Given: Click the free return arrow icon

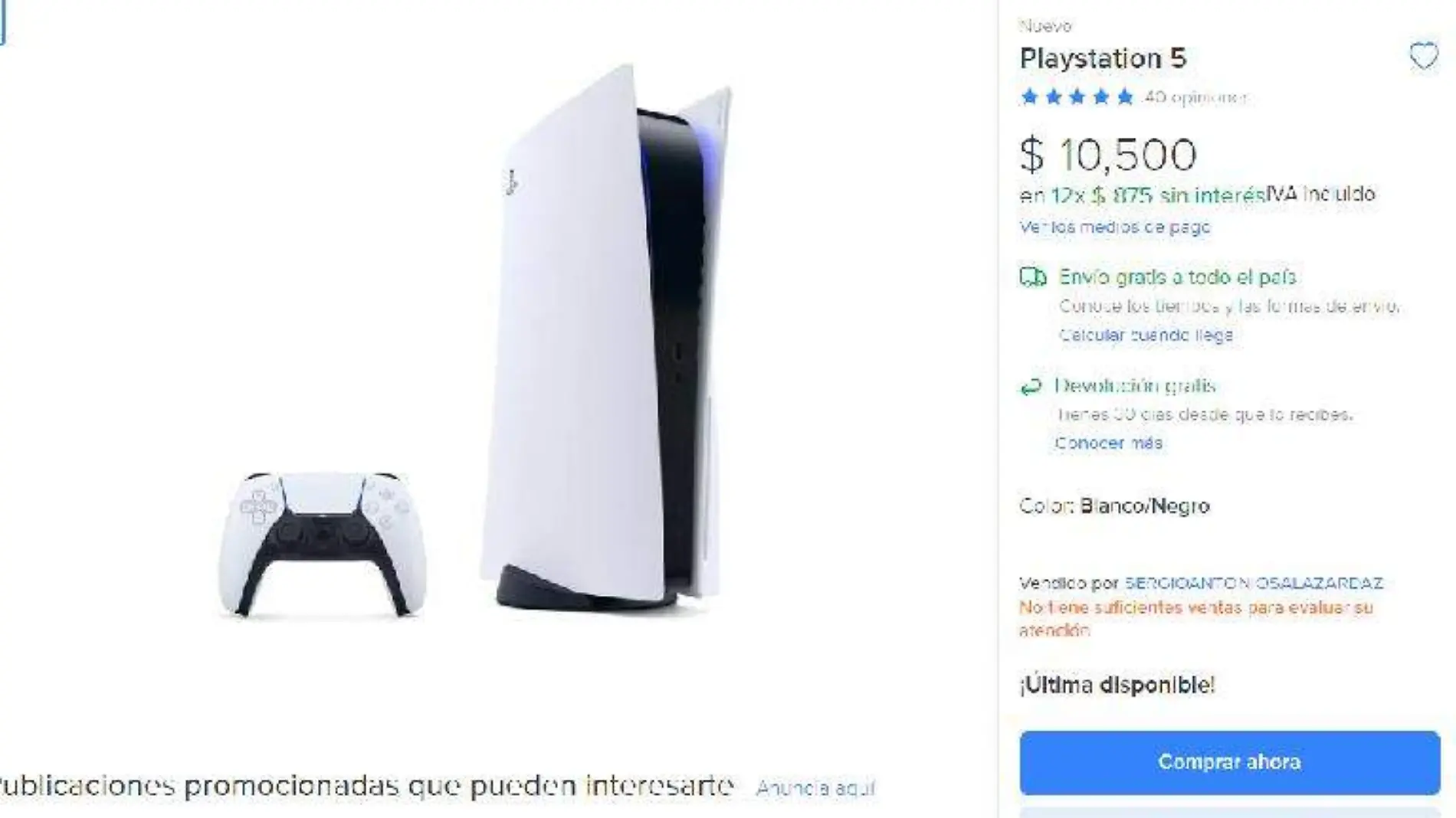Looking at the screenshot, I should pos(1031,386).
